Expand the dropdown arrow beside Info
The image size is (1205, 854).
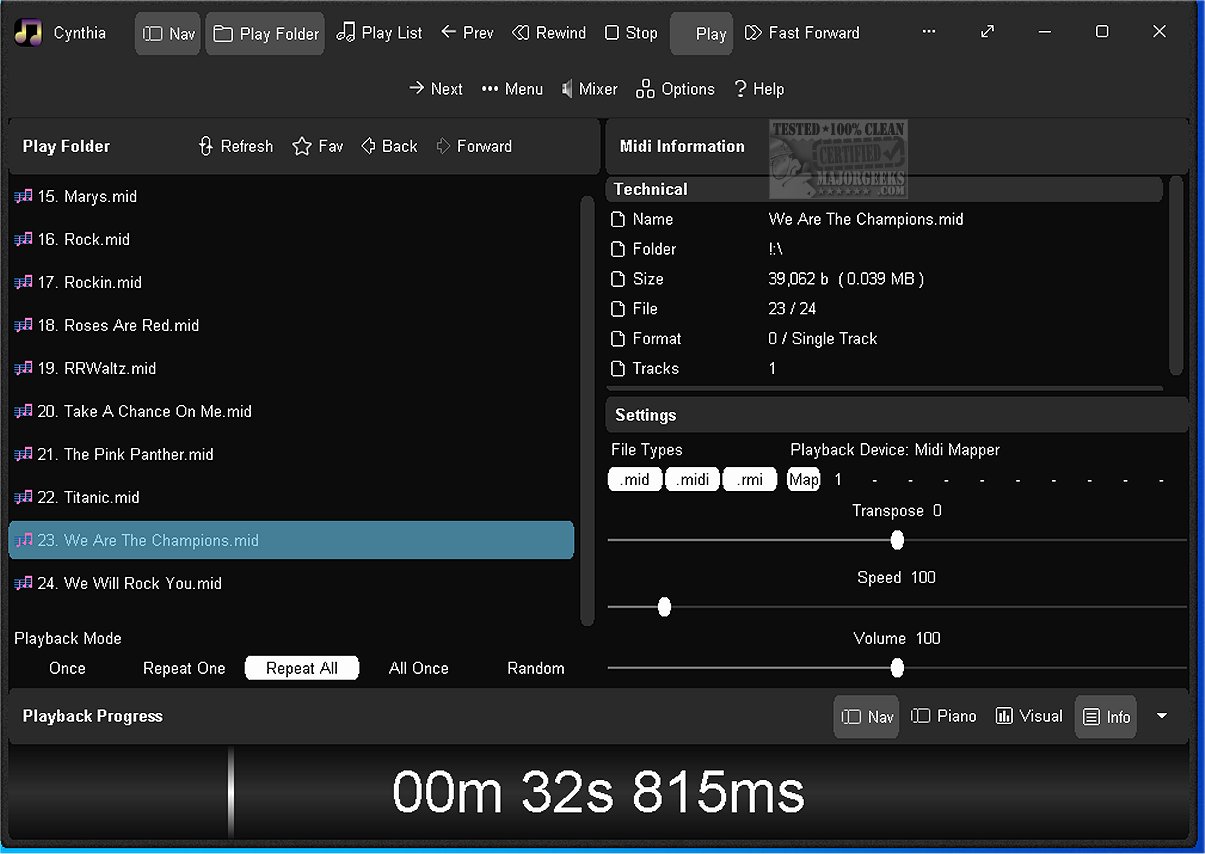[1162, 716]
